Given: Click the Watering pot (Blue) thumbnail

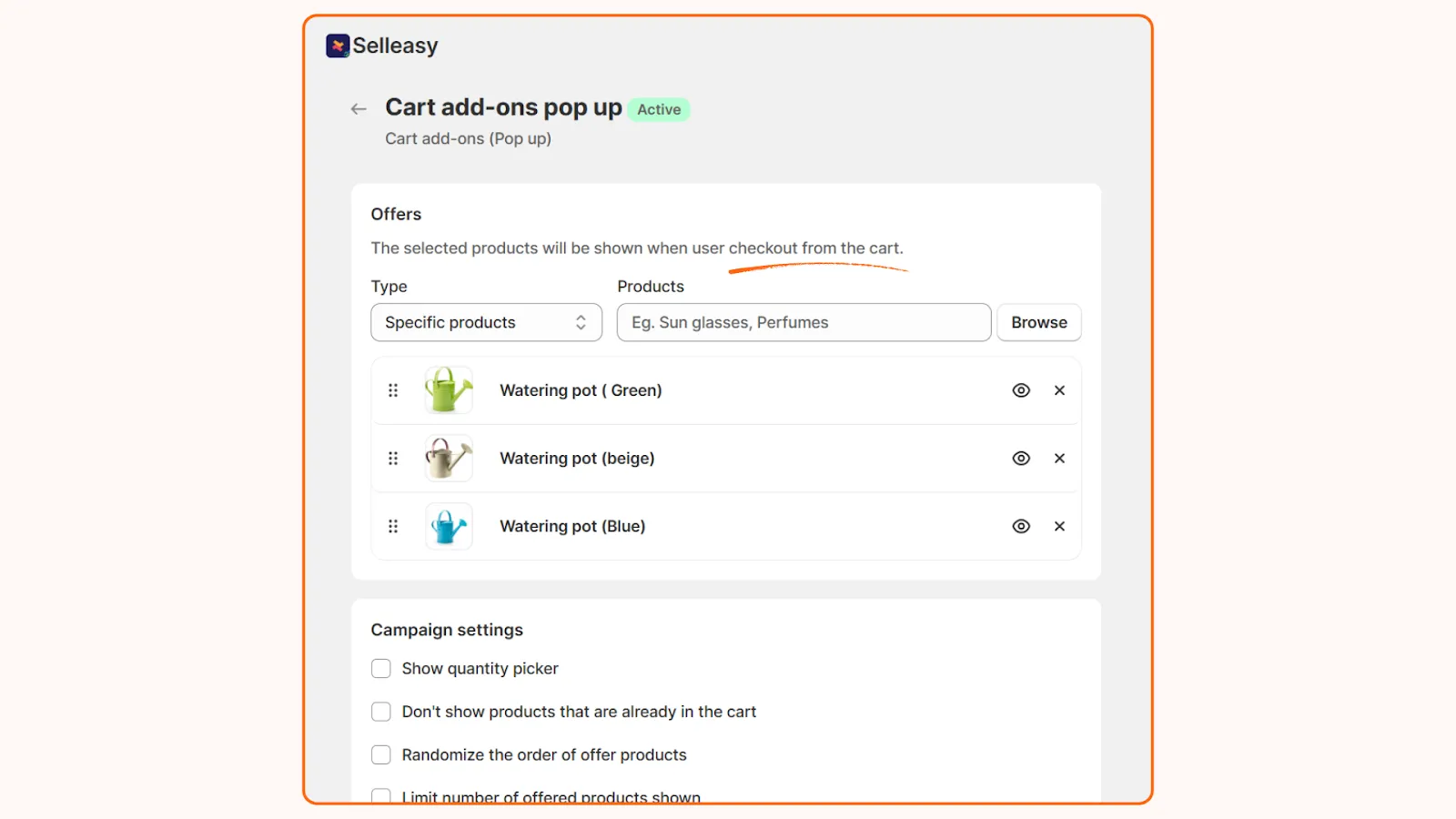Looking at the screenshot, I should point(449,526).
